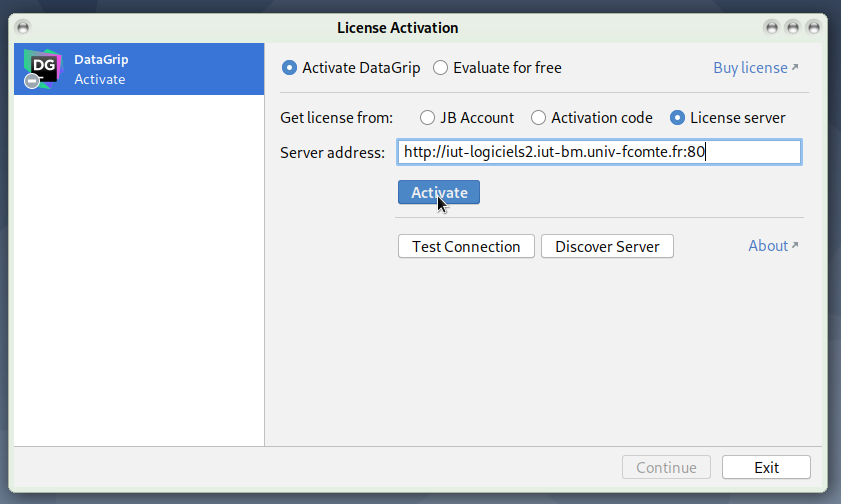Select the Activate DataGrip radio option
Viewport: 841px width, 504px height.
pyautogui.click(x=290, y=68)
